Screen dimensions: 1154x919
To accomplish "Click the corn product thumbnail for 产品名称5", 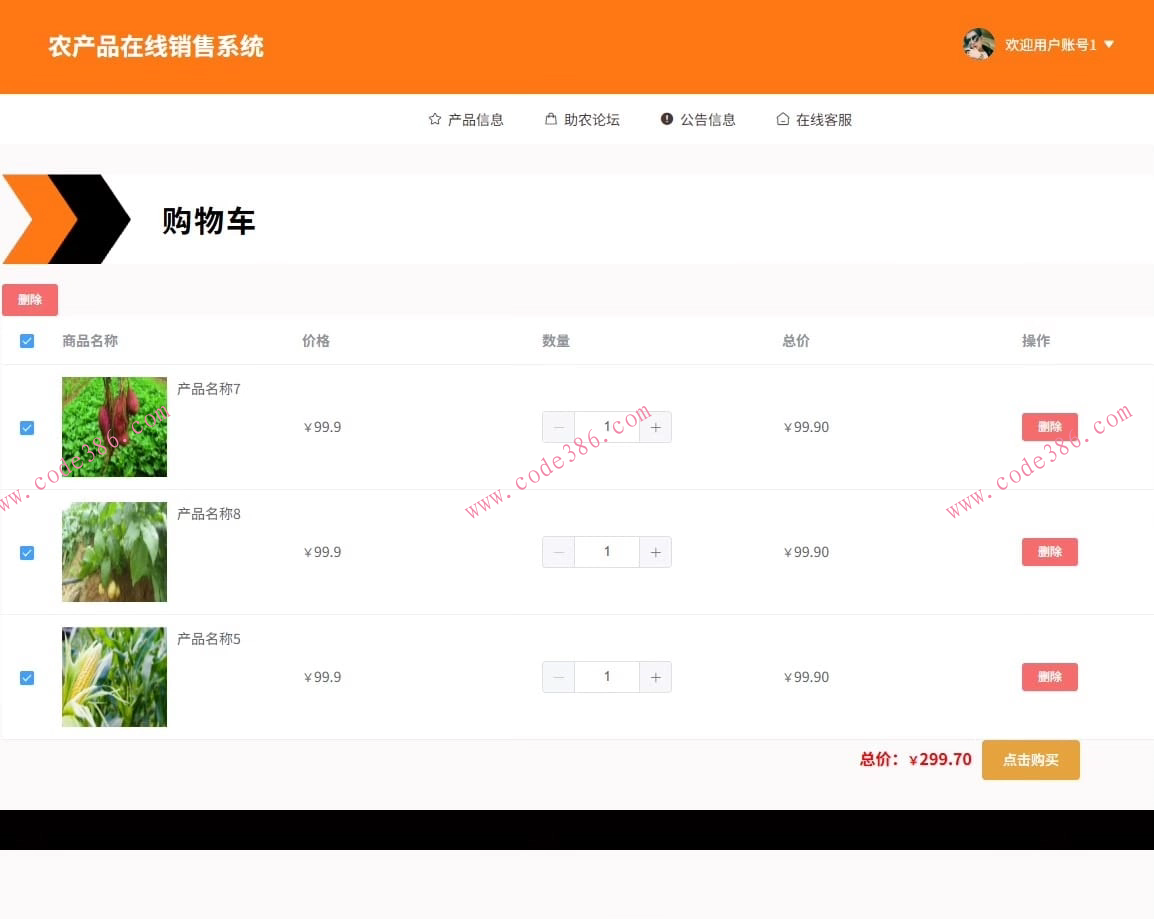I will pyautogui.click(x=114, y=676).
